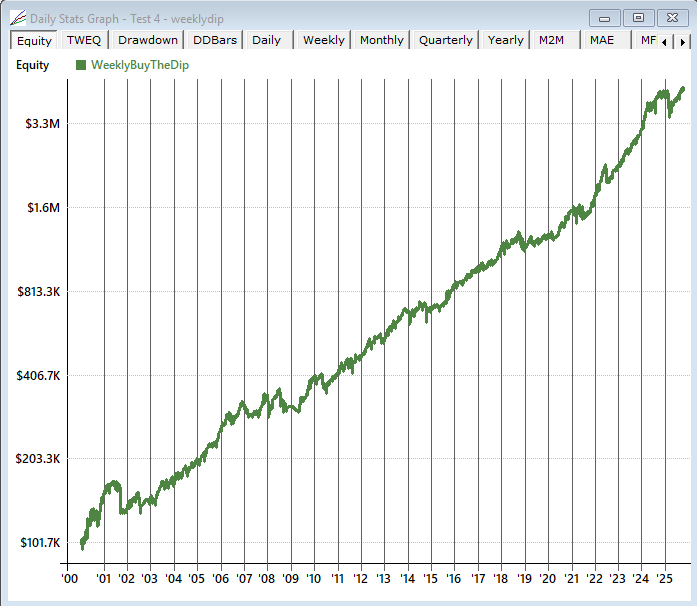Click the '00 x-axis year label

[x=70, y=579]
